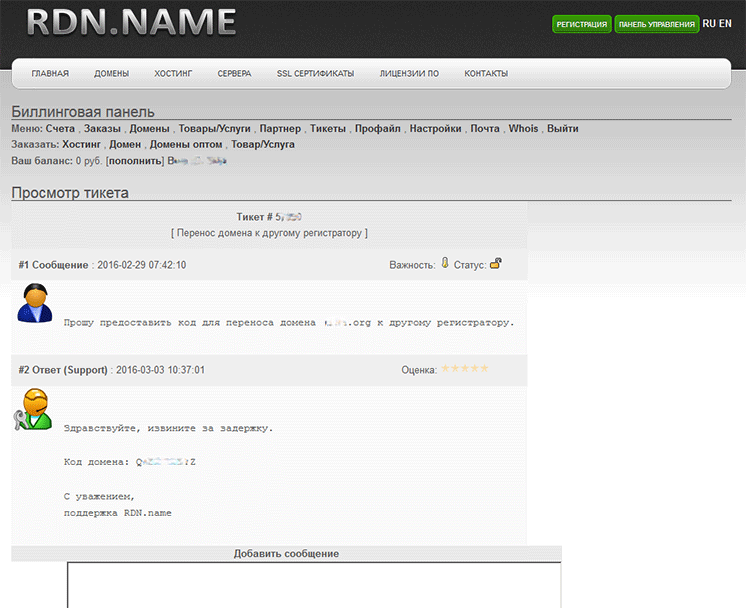
Task: Open the Хостинг nav item
Action: [173, 73]
